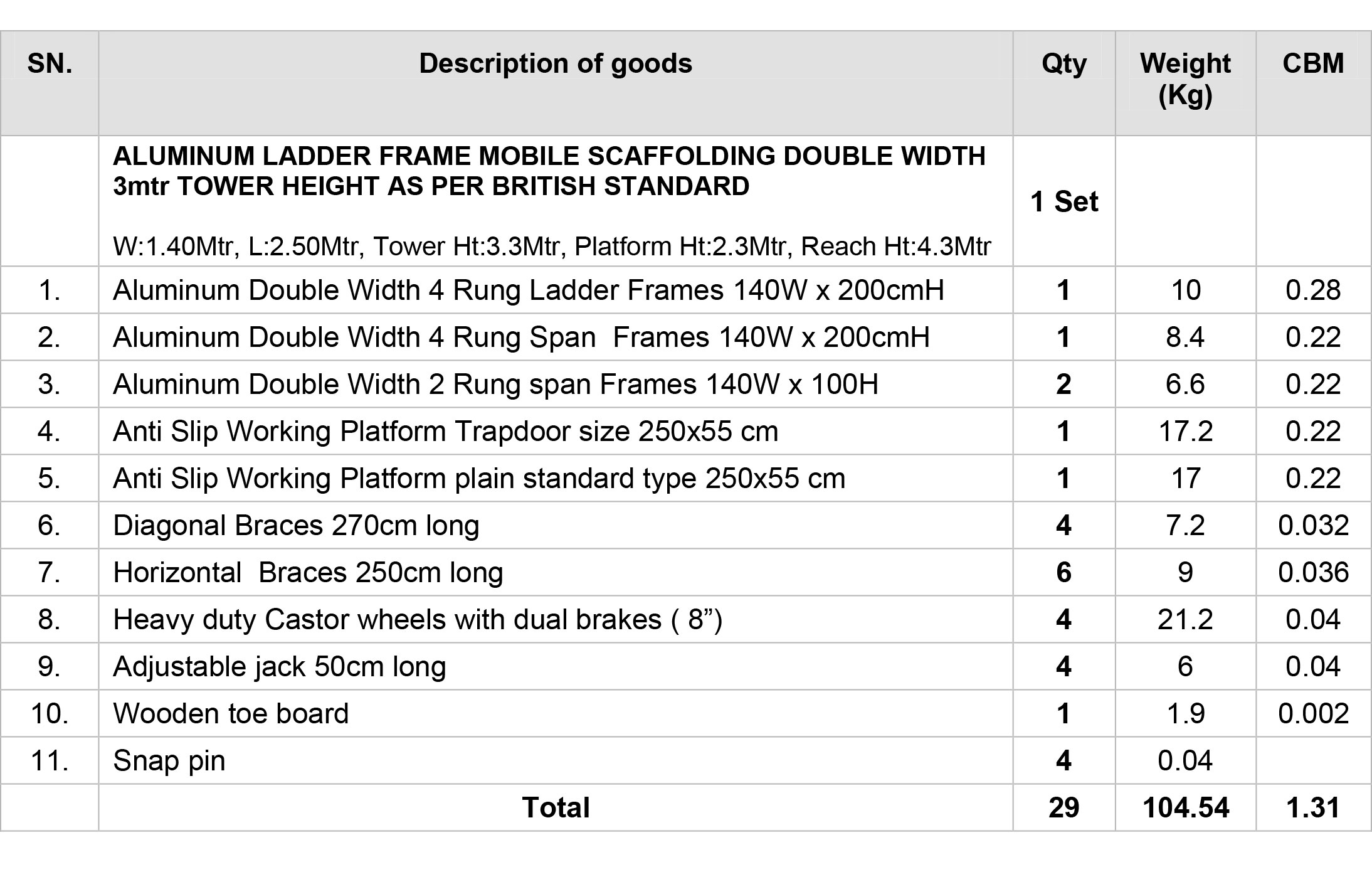Click the scaffolding title in bold caps
The height and width of the screenshot is (872, 1372).
point(549,171)
